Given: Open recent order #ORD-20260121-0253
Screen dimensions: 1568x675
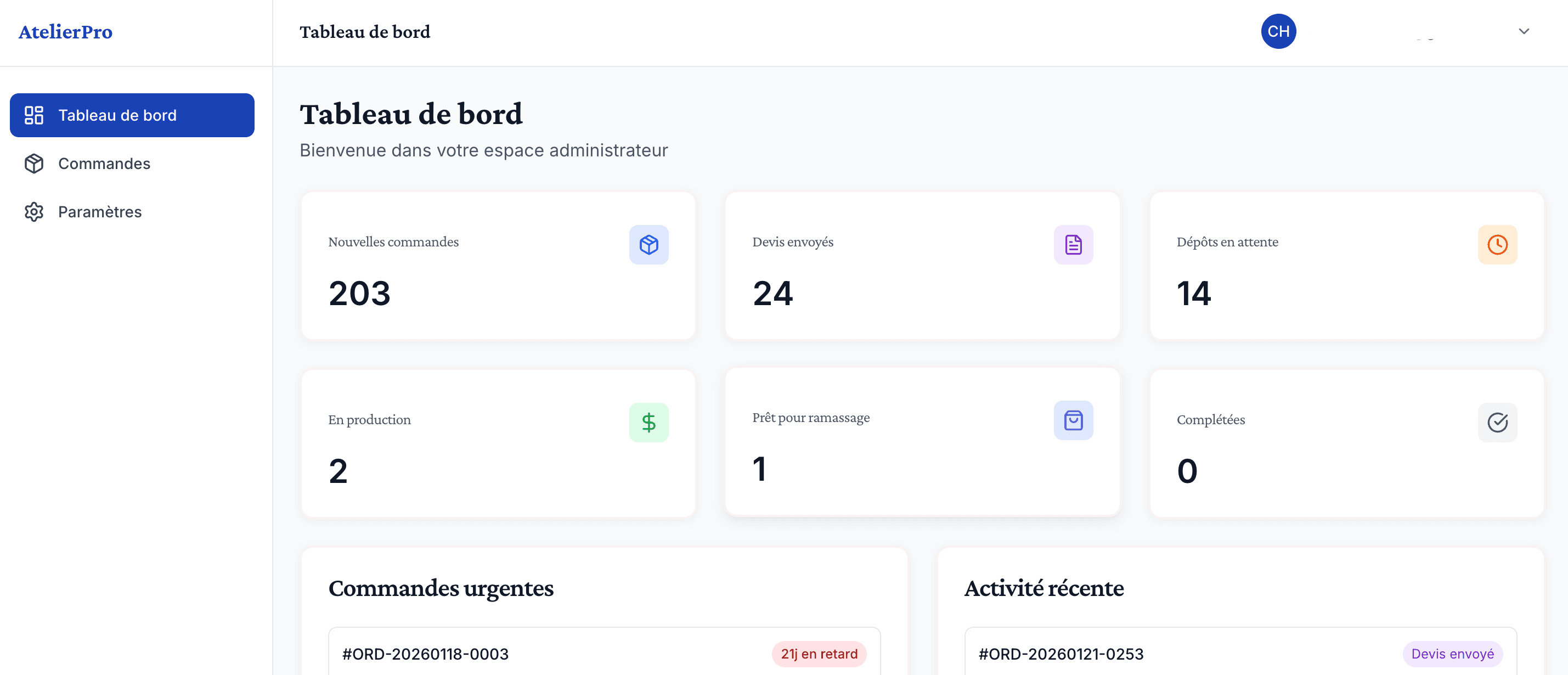Looking at the screenshot, I should (1061, 654).
